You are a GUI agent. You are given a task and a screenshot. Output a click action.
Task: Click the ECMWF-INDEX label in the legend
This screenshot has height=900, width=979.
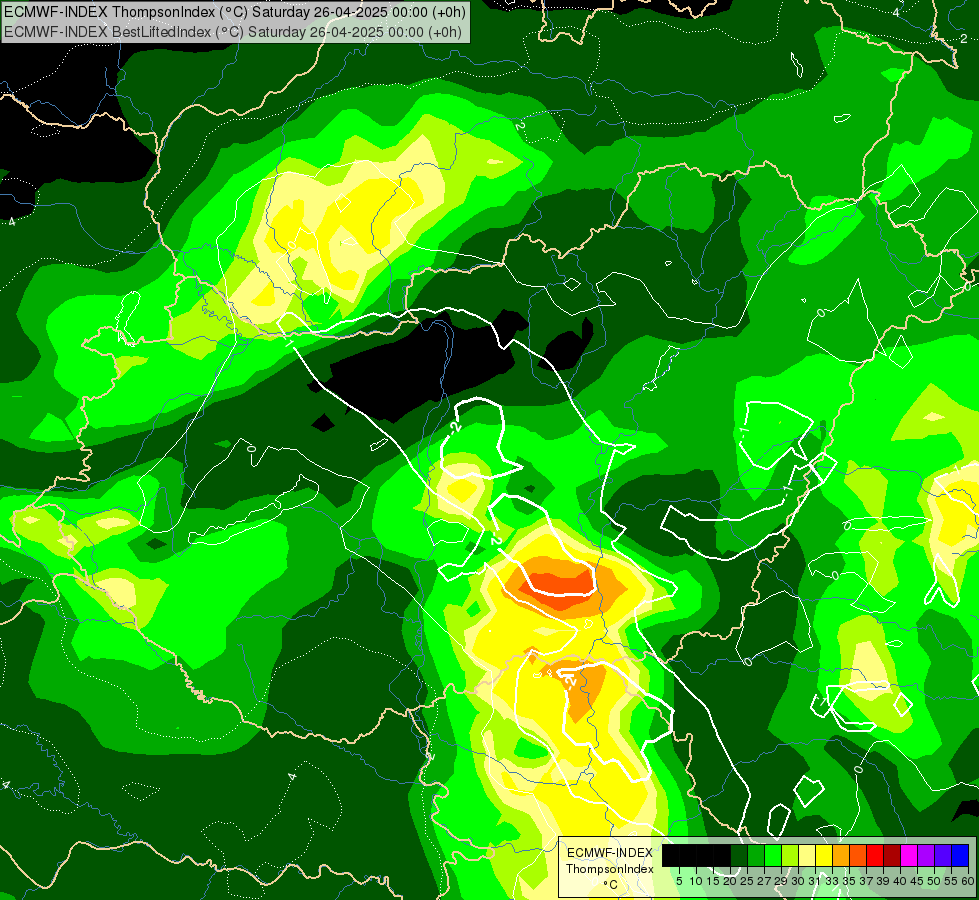[x=609, y=853]
